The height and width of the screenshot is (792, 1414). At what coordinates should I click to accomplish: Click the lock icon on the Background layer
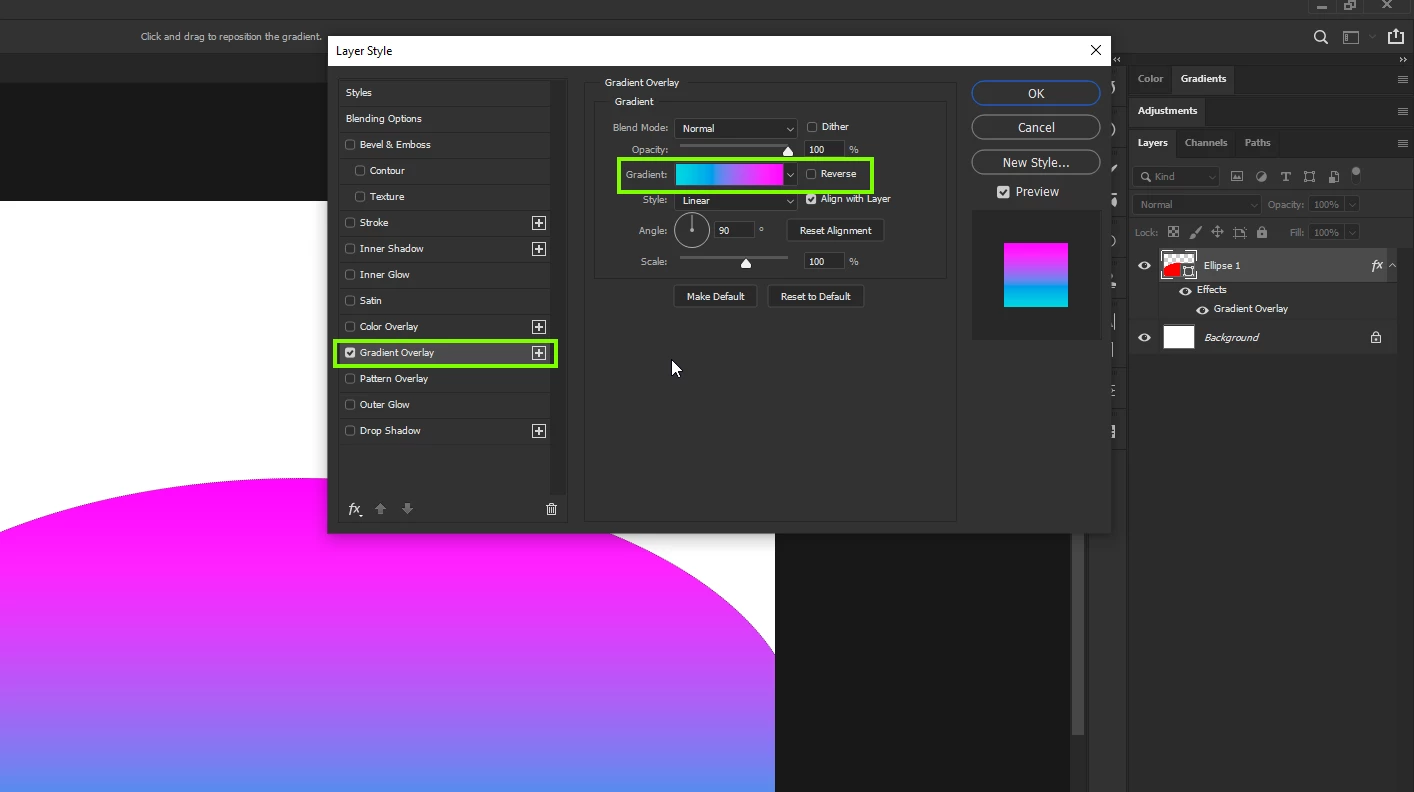[1376, 338]
